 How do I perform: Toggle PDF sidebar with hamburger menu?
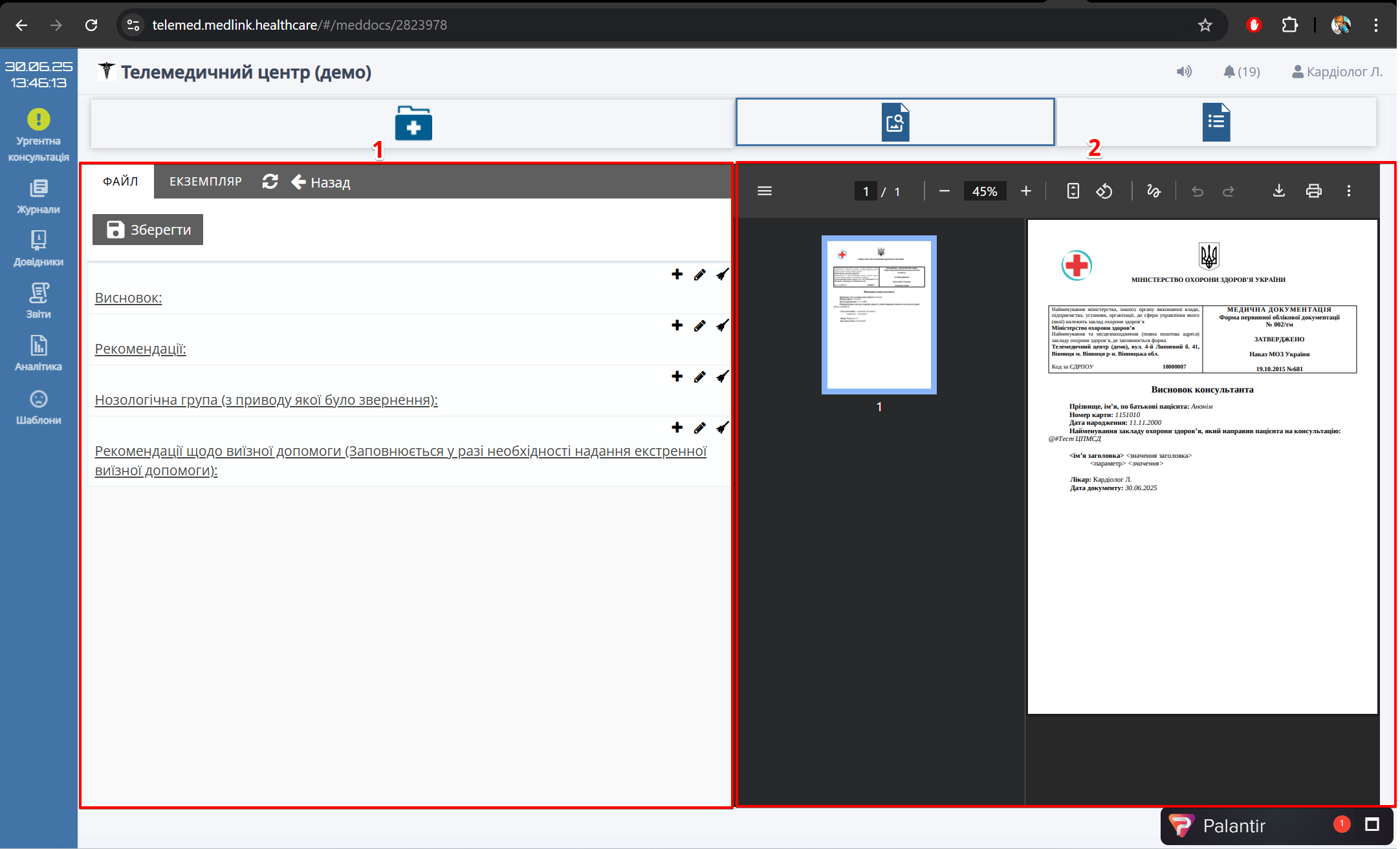tap(764, 191)
